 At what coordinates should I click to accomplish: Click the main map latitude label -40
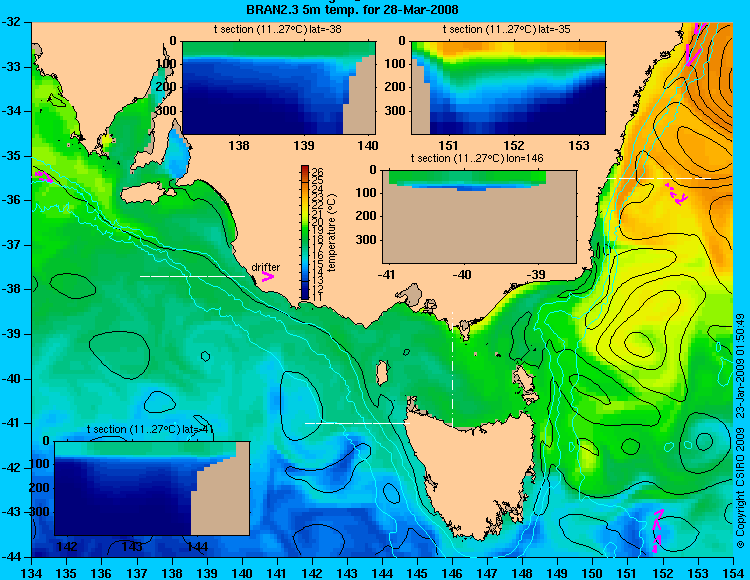point(11,379)
